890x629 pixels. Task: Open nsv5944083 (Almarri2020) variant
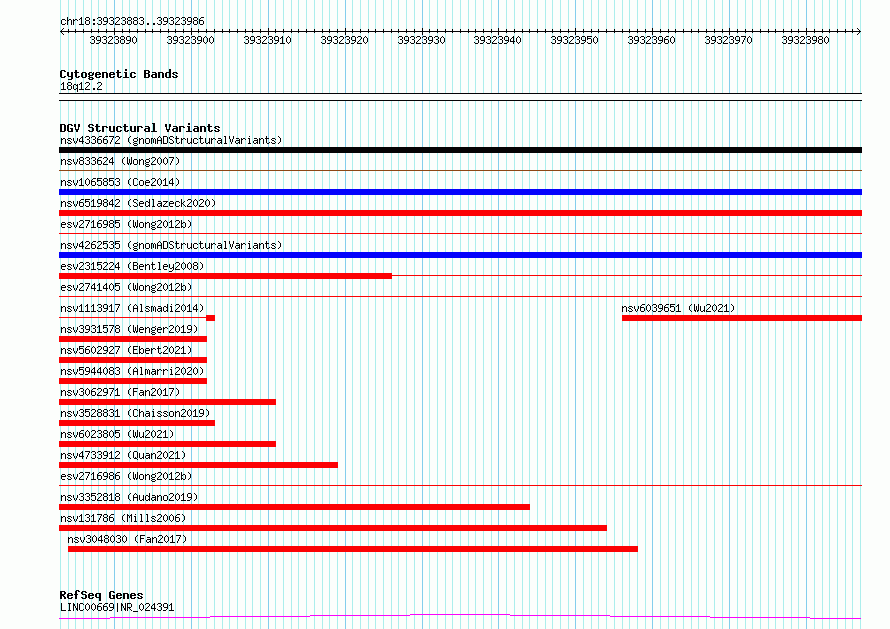click(x=132, y=371)
